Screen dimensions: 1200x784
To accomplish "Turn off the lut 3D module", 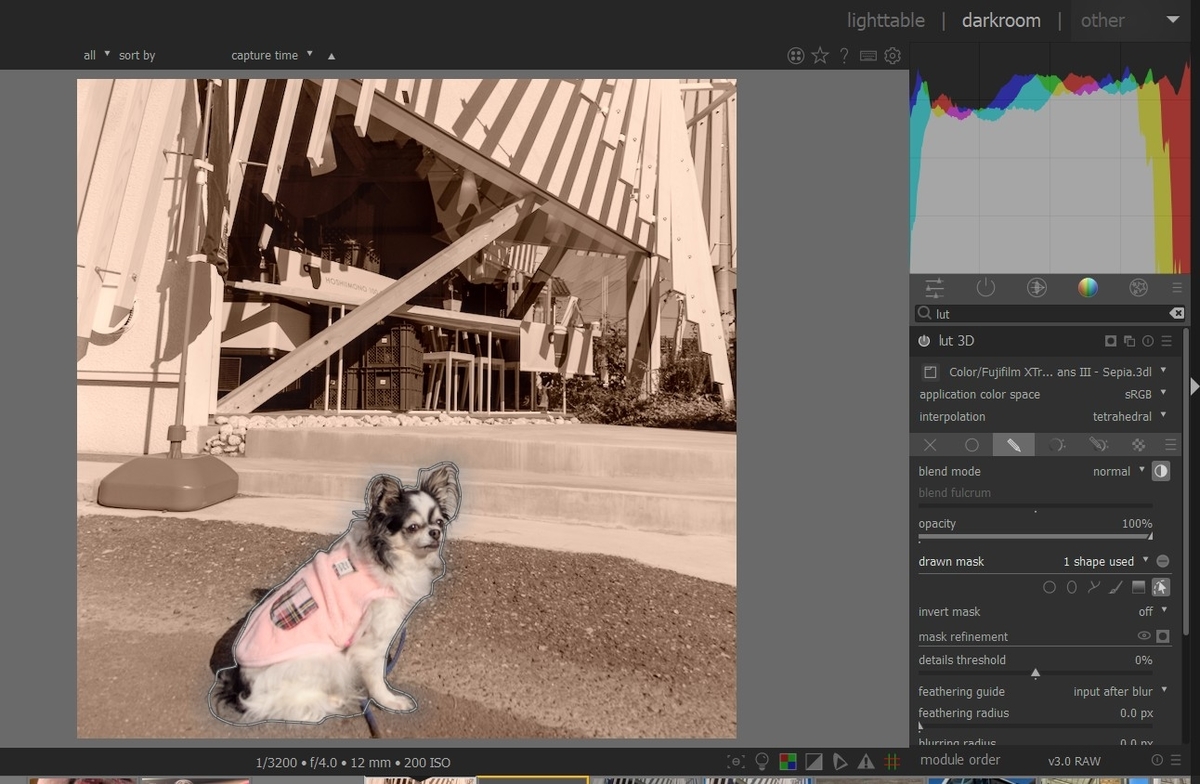I will pyautogui.click(x=924, y=341).
